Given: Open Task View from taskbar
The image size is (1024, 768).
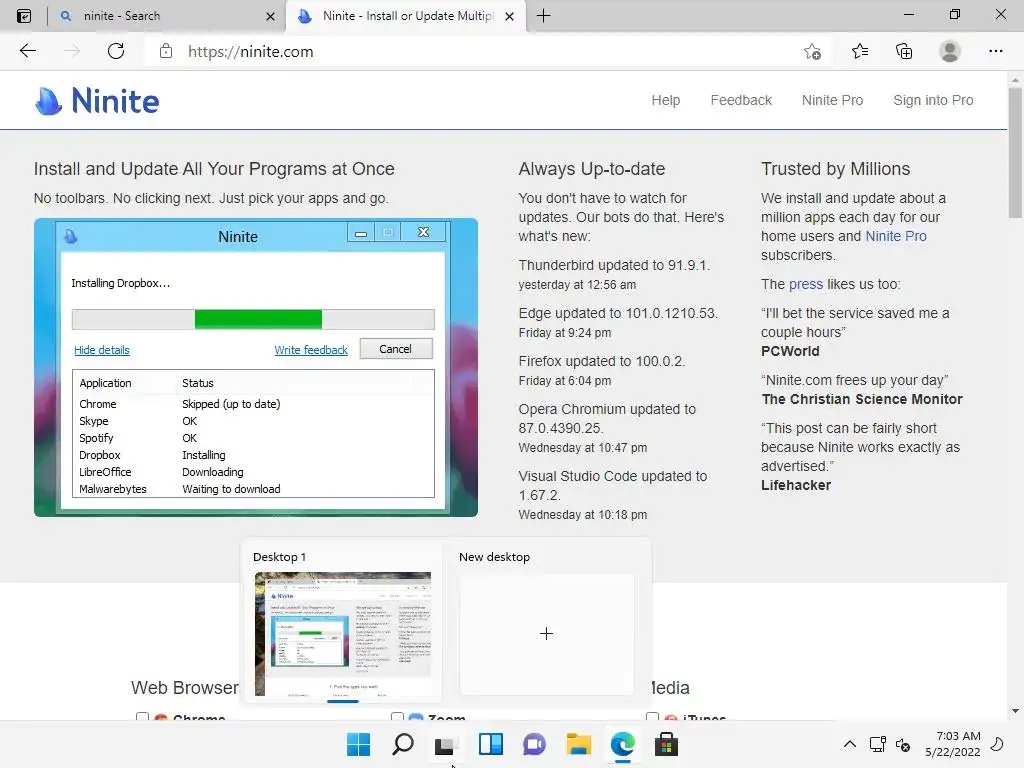Looking at the screenshot, I should pyautogui.click(x=446, y=744).
